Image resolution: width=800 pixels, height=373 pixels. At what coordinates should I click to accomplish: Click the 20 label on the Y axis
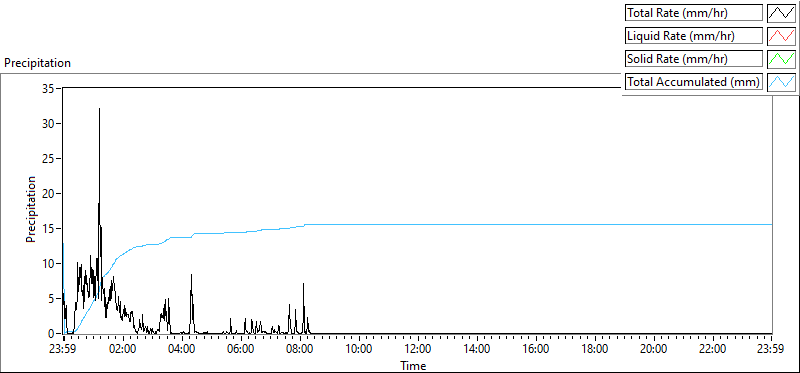click(x=47, y=193)
